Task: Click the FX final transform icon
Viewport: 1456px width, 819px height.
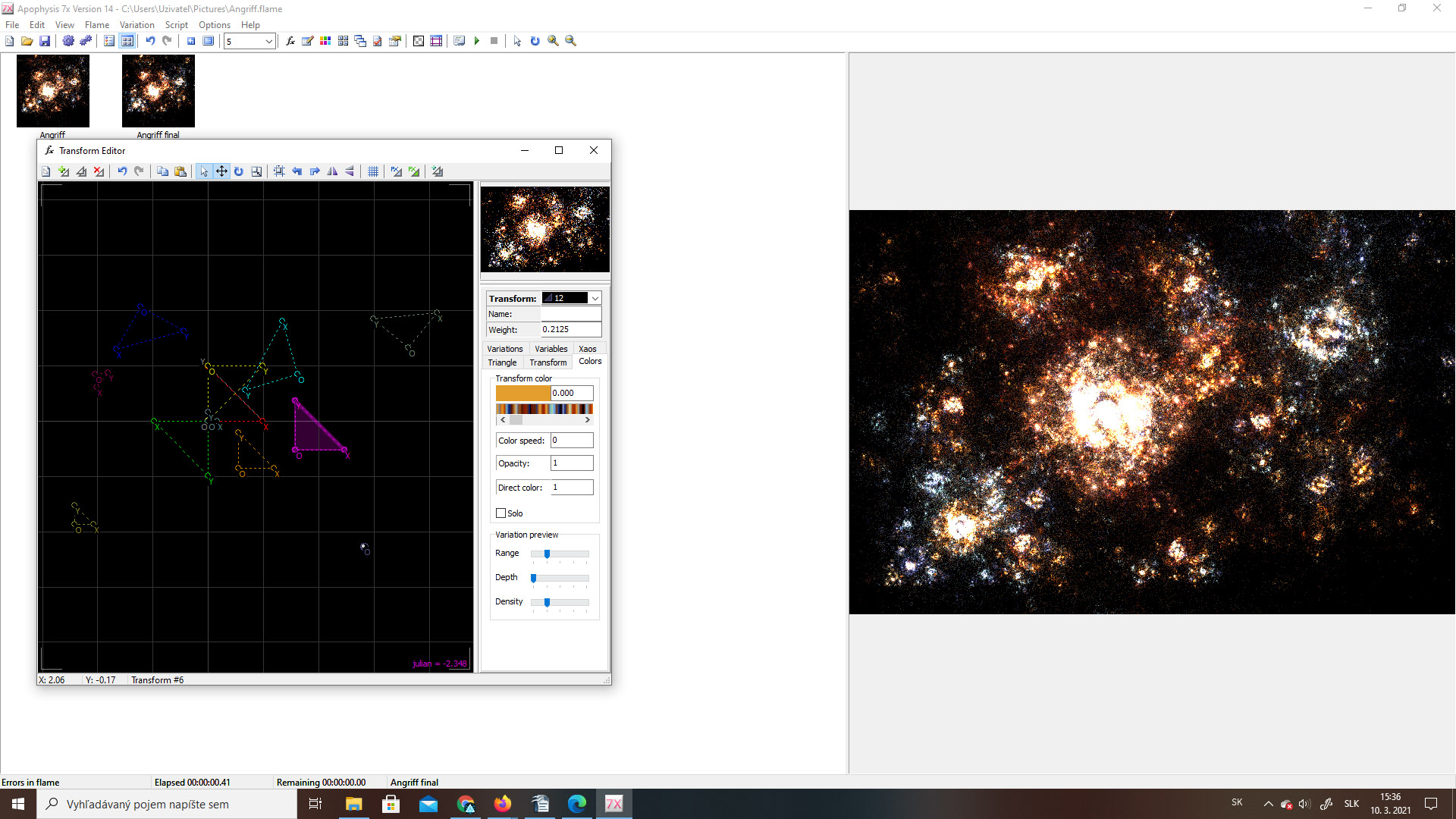Action: pyautogui.click(x=414, y=171)
